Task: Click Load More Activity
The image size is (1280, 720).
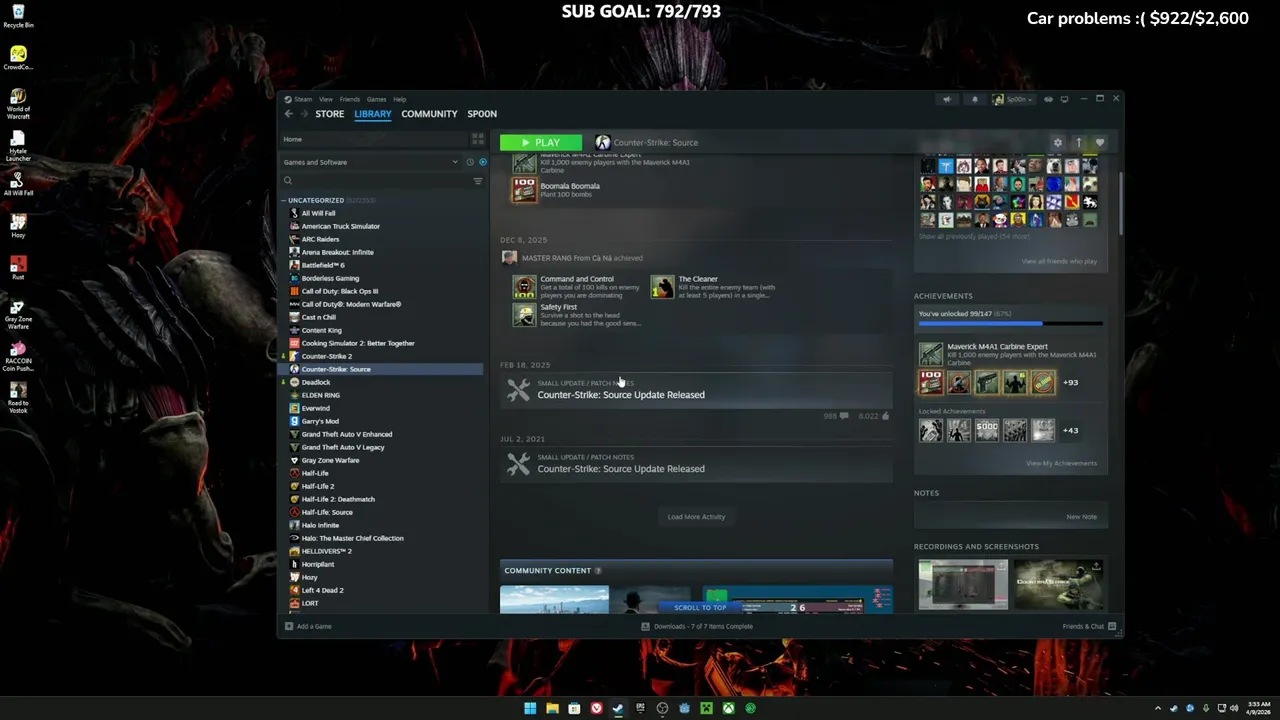Action: [x=696, y=517]
